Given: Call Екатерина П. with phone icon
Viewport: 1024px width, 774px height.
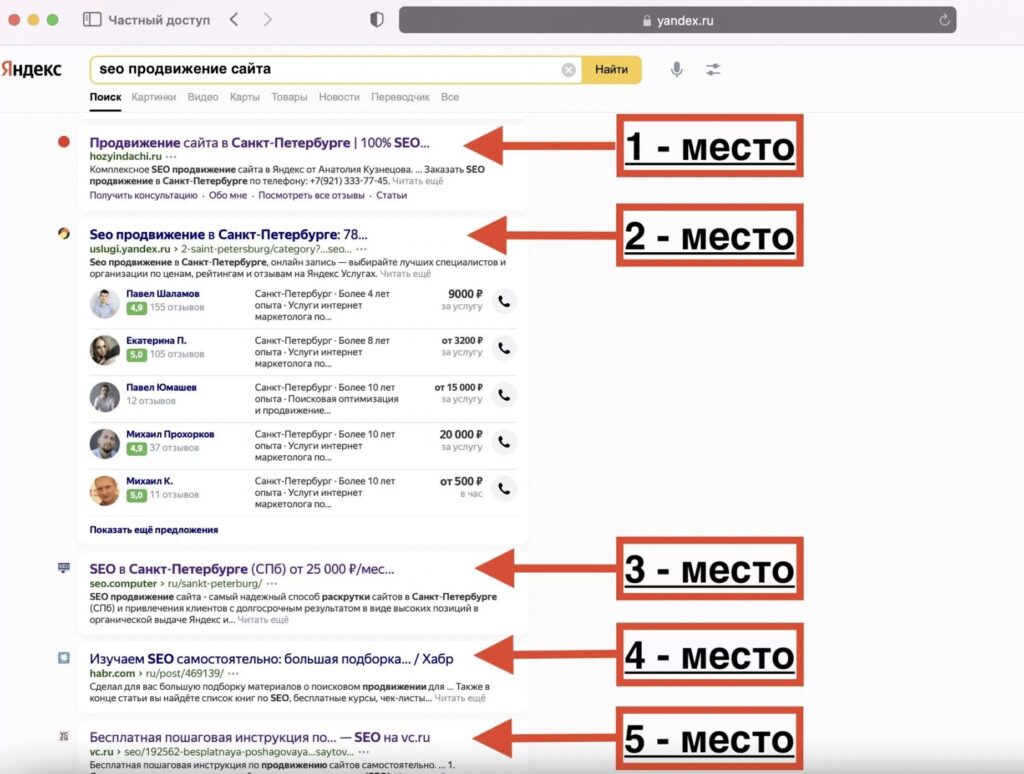Looking at the screenshot, I should [x=504, y=348].
